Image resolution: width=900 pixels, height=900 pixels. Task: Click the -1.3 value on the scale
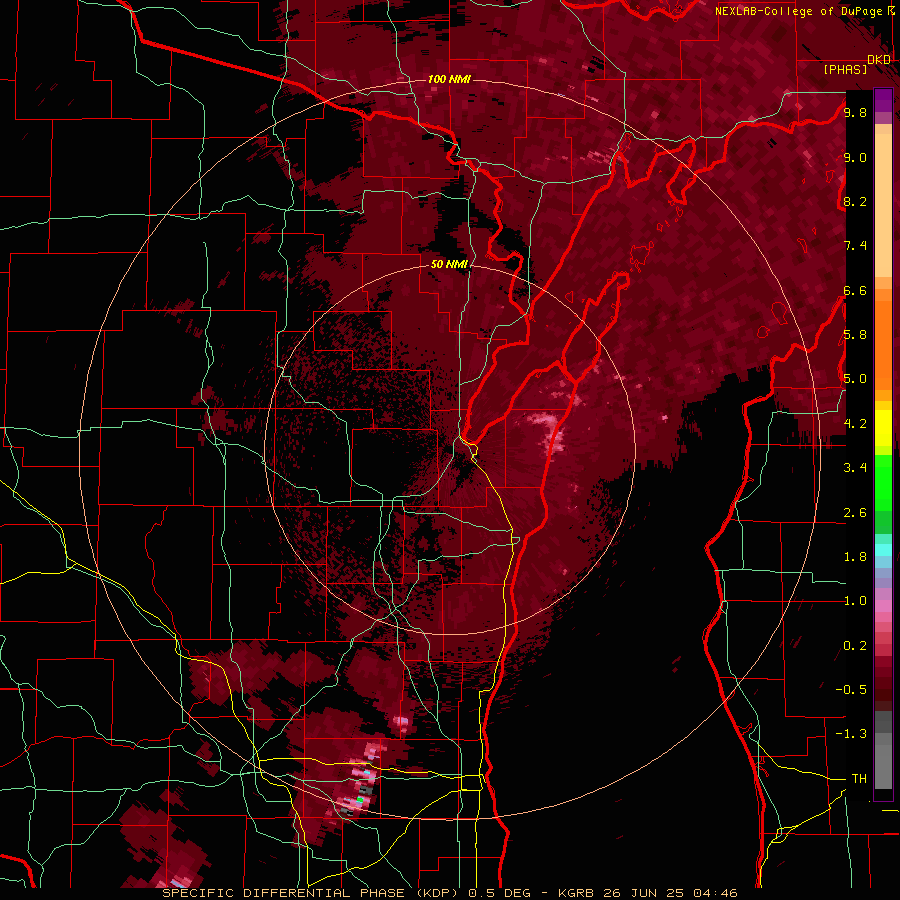point(852,734)
